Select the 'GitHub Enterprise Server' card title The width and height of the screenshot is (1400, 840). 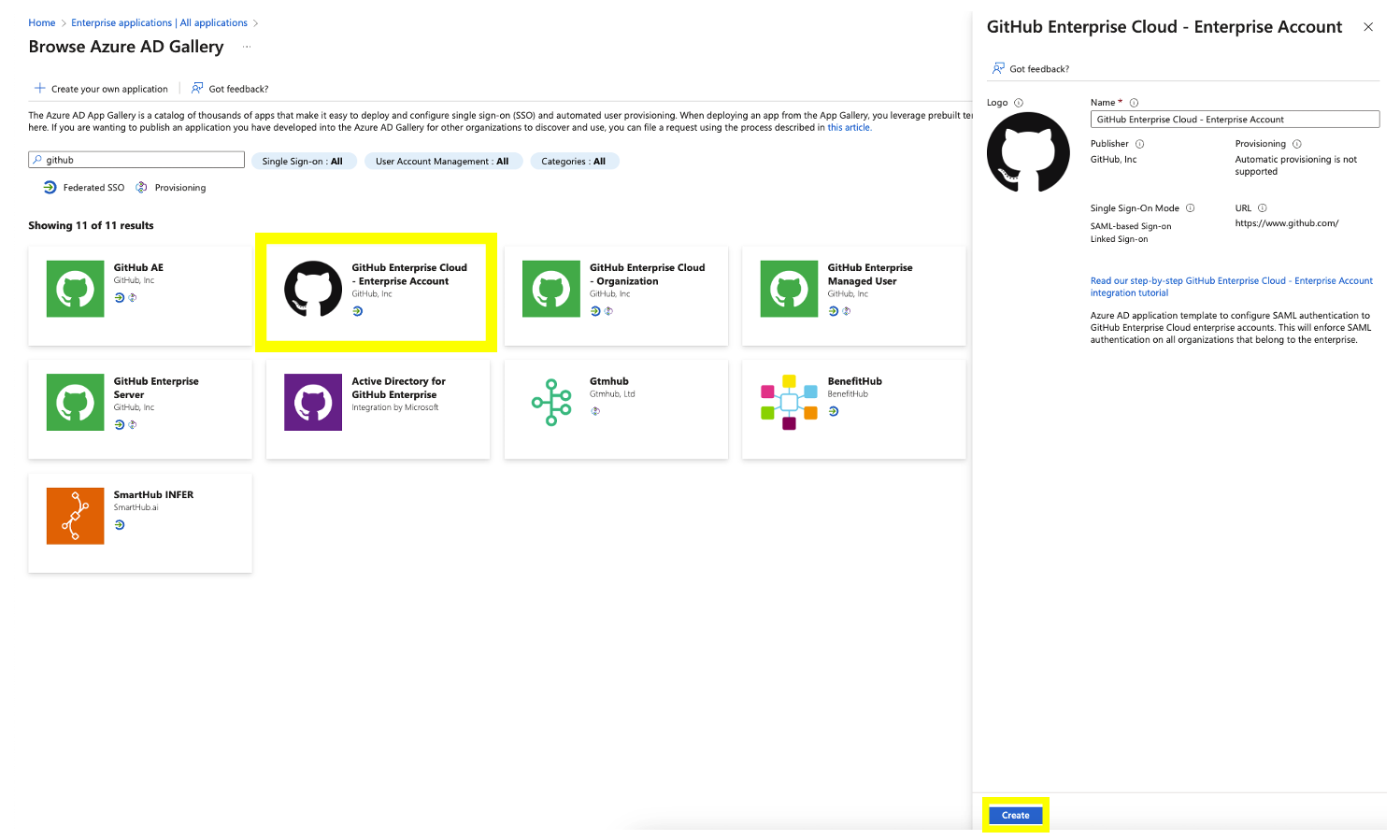(156, 388)
